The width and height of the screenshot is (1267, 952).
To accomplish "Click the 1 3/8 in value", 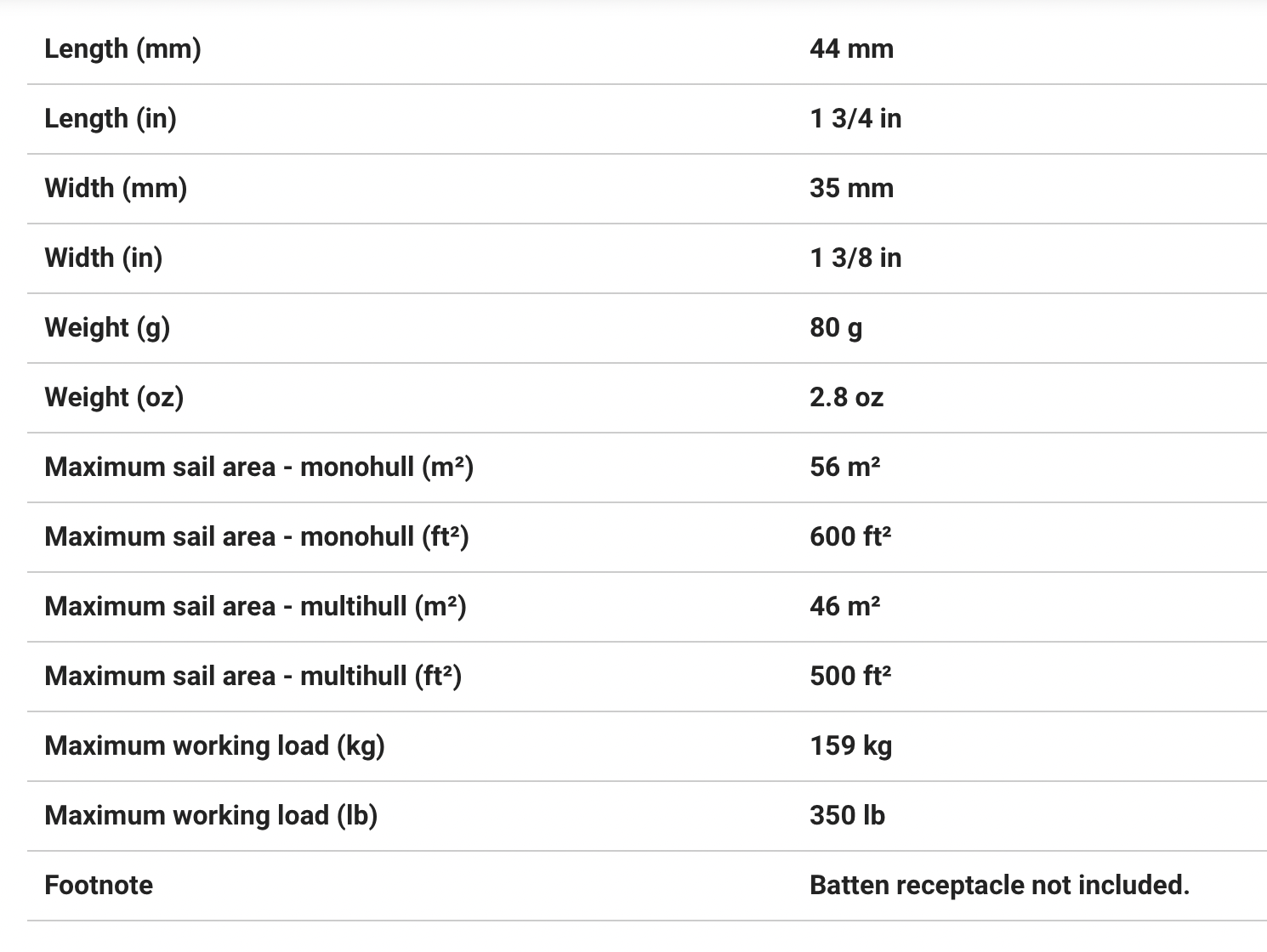I will pyautogui.click(x=855, y=258).
